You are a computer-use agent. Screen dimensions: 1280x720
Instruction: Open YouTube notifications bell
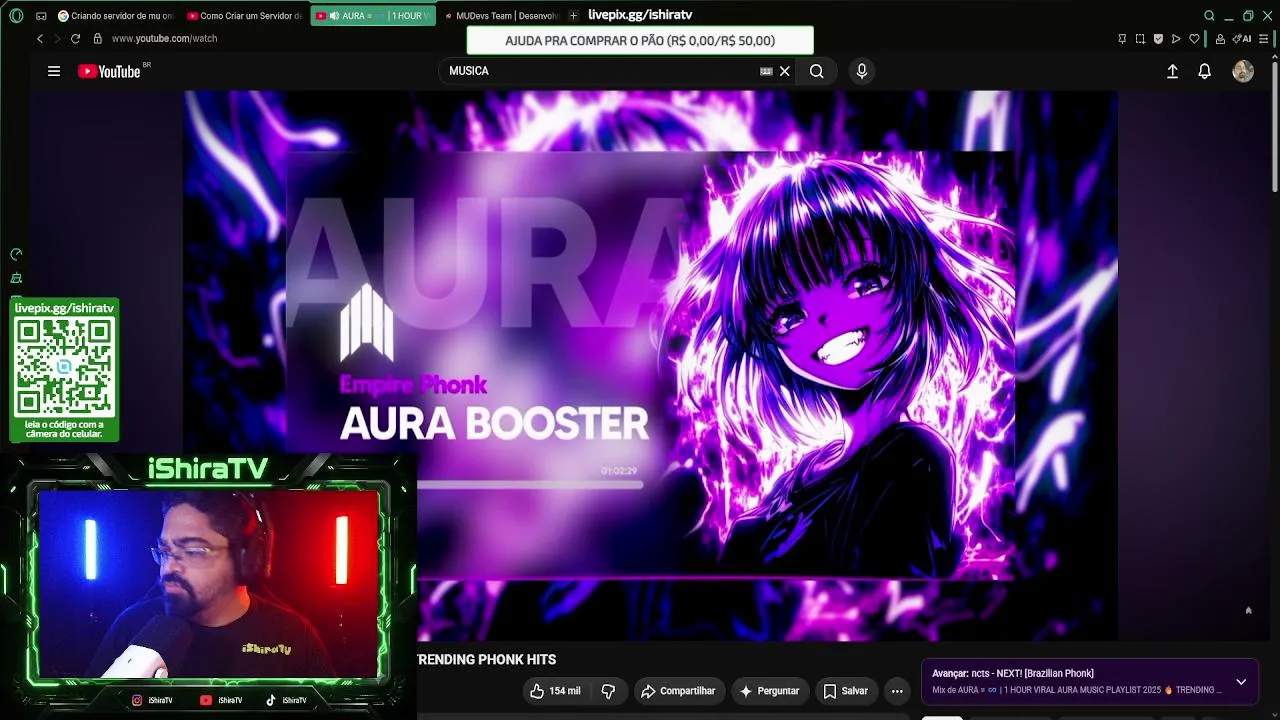1205,71
